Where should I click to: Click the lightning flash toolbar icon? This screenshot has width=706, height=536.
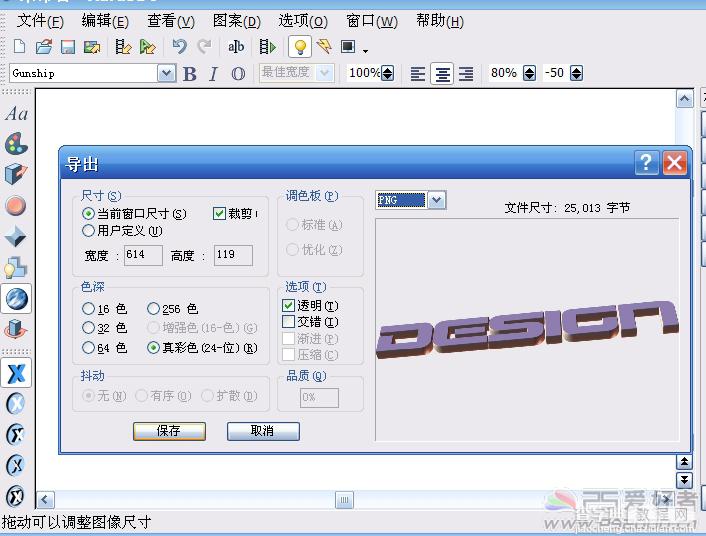[x=324, y=46]
